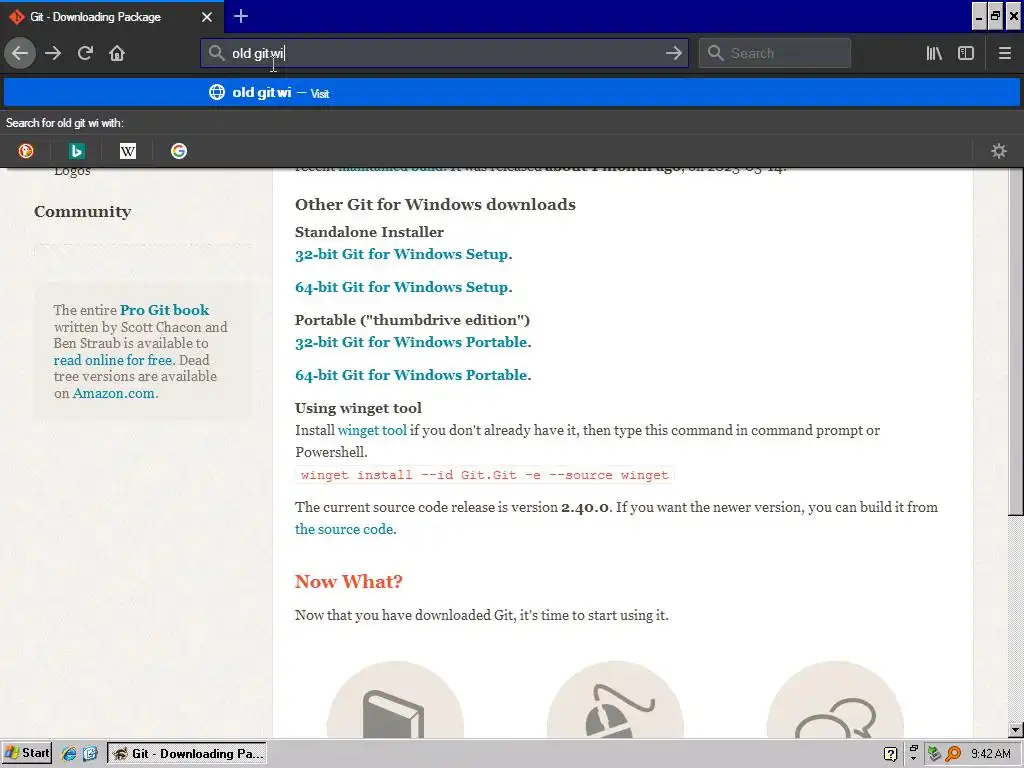Open the hamburger application menu
This screenshot has height=768, width=1024.
1004,53
